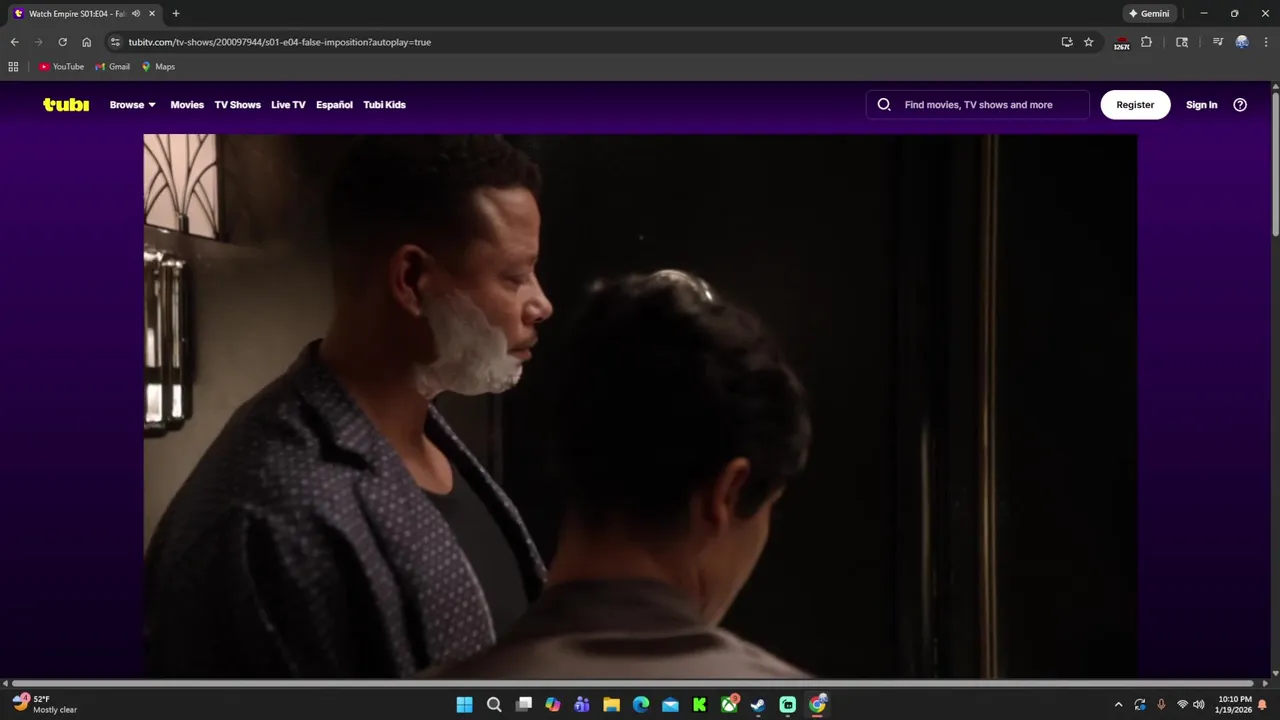The height and width of the screenshot is (720, 1280).
Task: Show hidden system tray icons
Action: [1118, 705]
